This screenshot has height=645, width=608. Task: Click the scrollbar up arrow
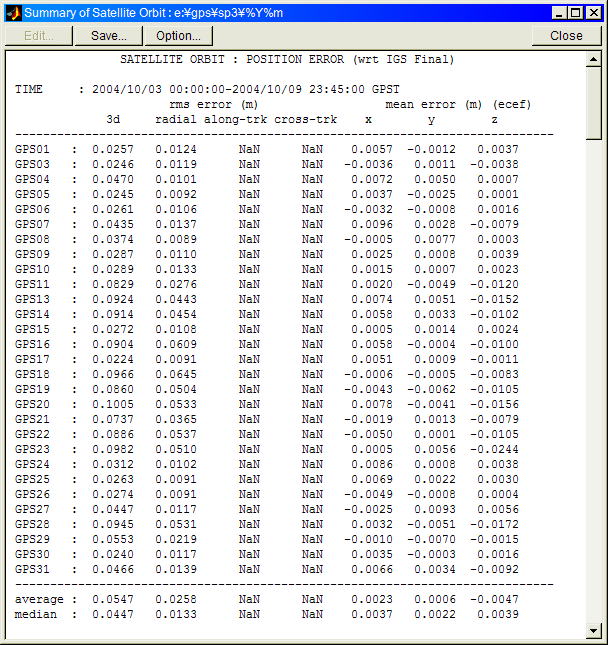594,59
